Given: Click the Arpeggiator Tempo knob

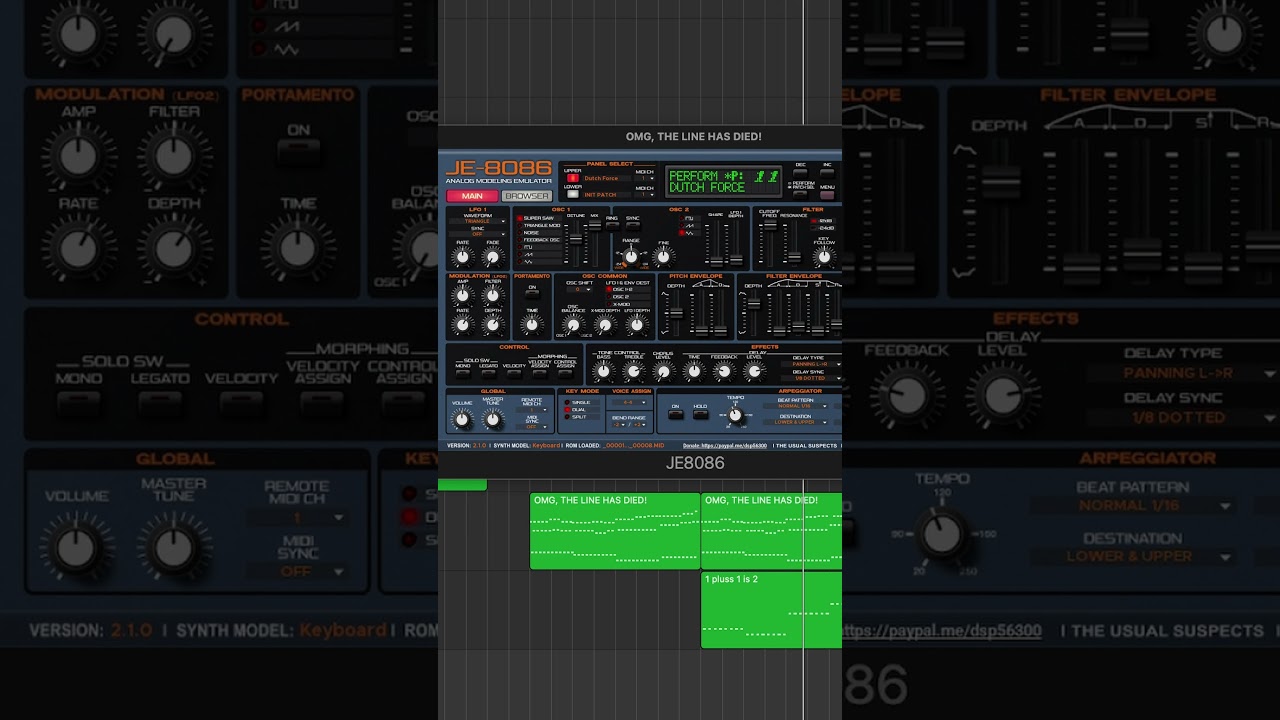Looking at the screenshot, I should pyautogui.click(x=735, y=415).
